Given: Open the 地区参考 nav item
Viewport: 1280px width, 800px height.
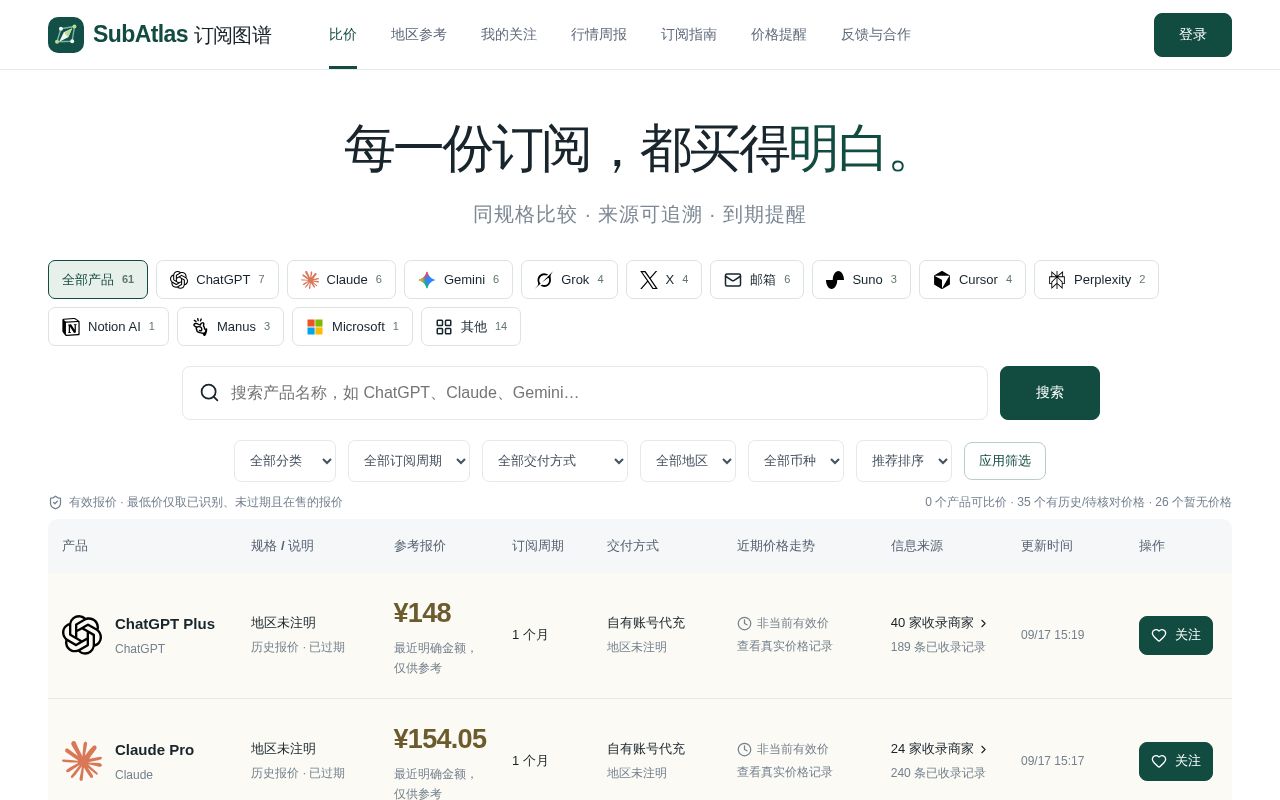Looking at the screenshot, I should tap(419, 35).
